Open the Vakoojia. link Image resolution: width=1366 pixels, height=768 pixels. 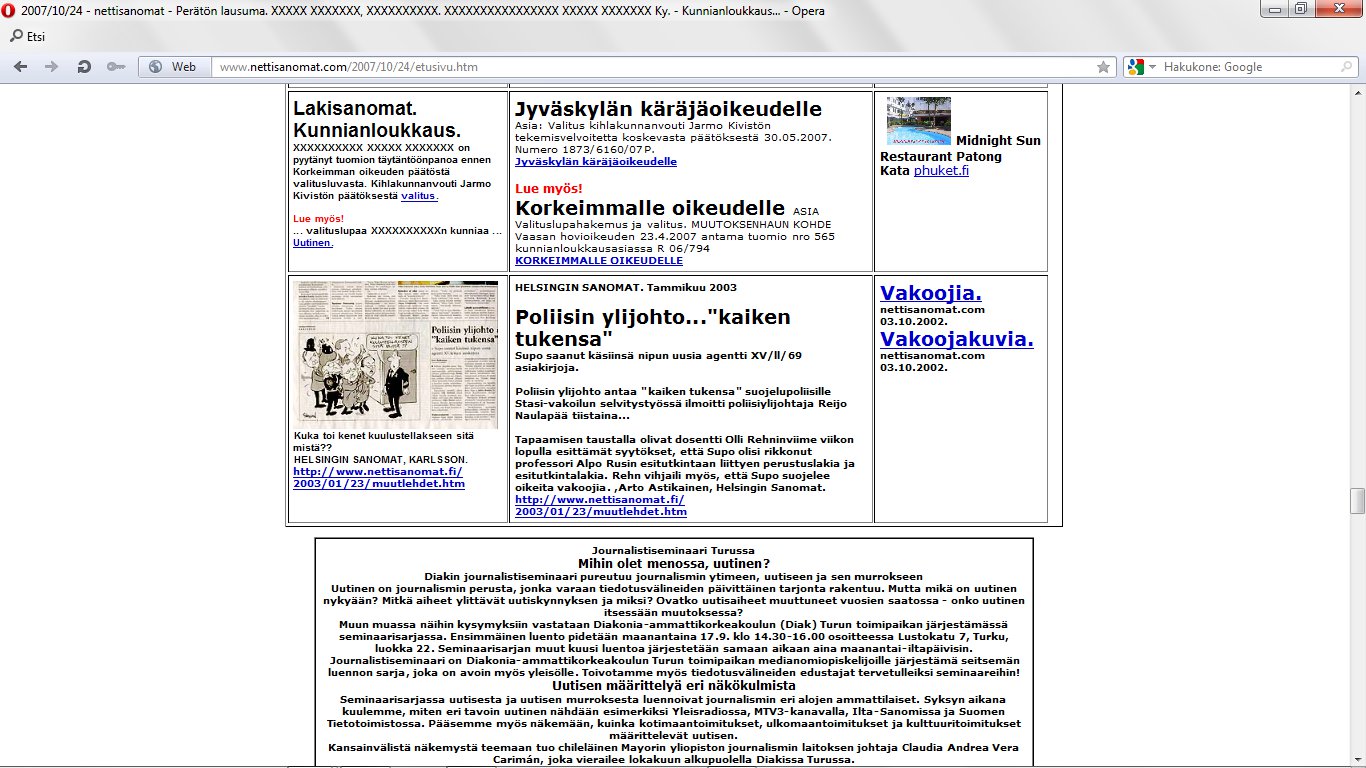click(930, 293)
